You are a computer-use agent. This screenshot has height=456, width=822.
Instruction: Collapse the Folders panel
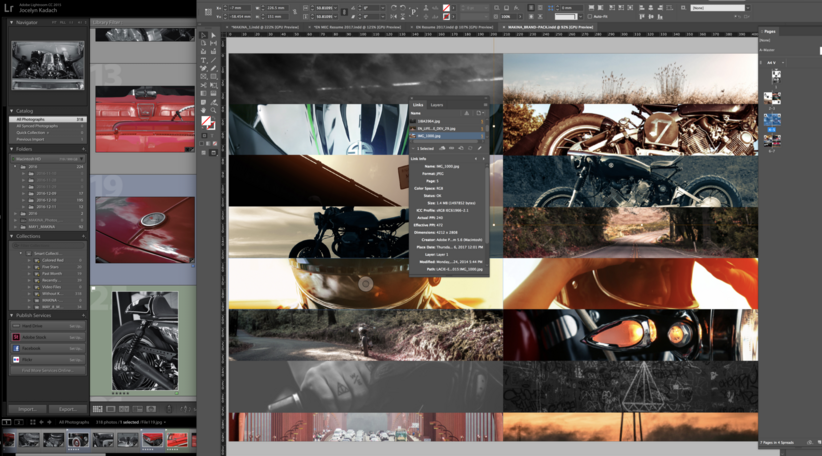tap(12, 149)
